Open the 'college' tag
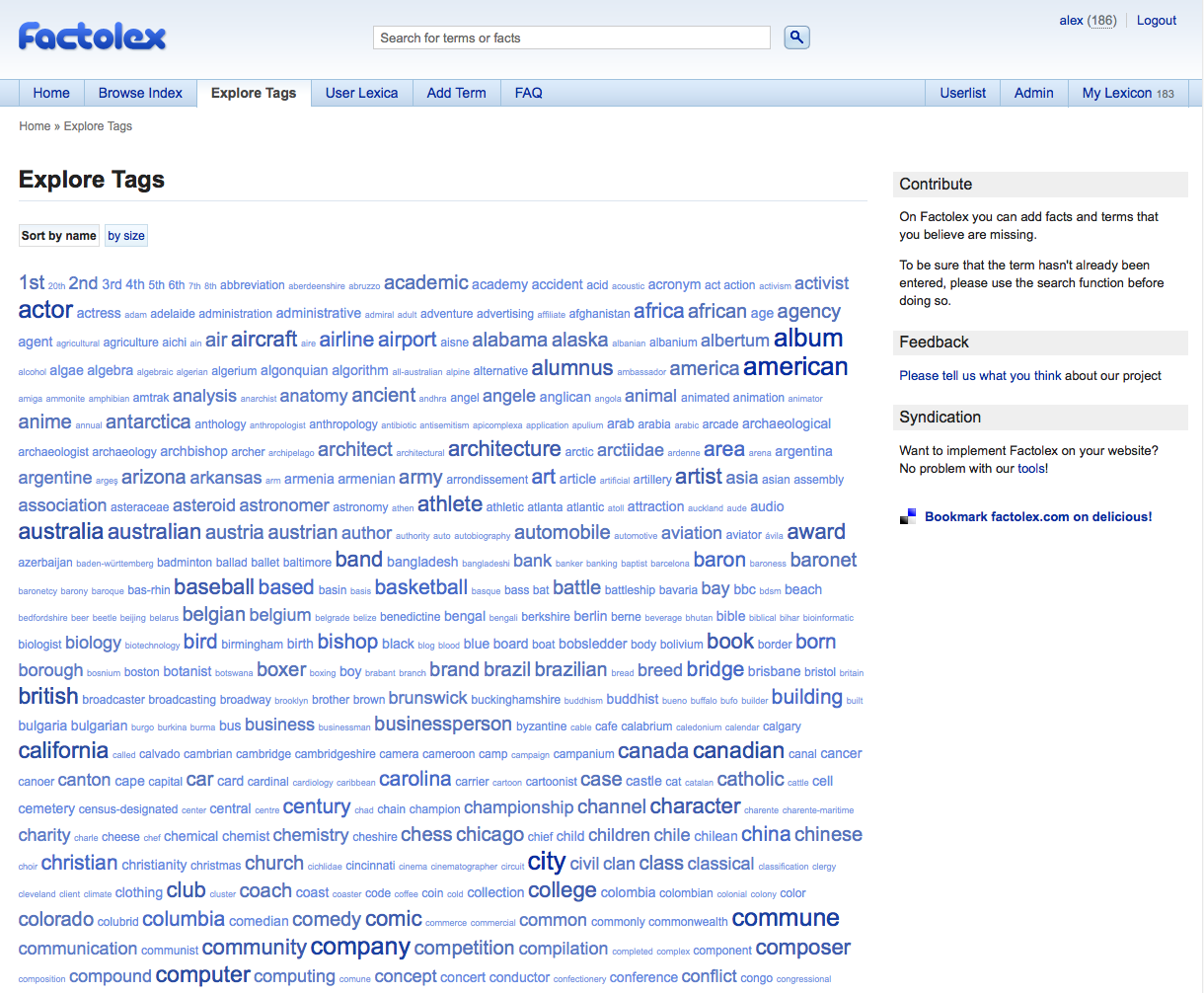 point(563,890)
